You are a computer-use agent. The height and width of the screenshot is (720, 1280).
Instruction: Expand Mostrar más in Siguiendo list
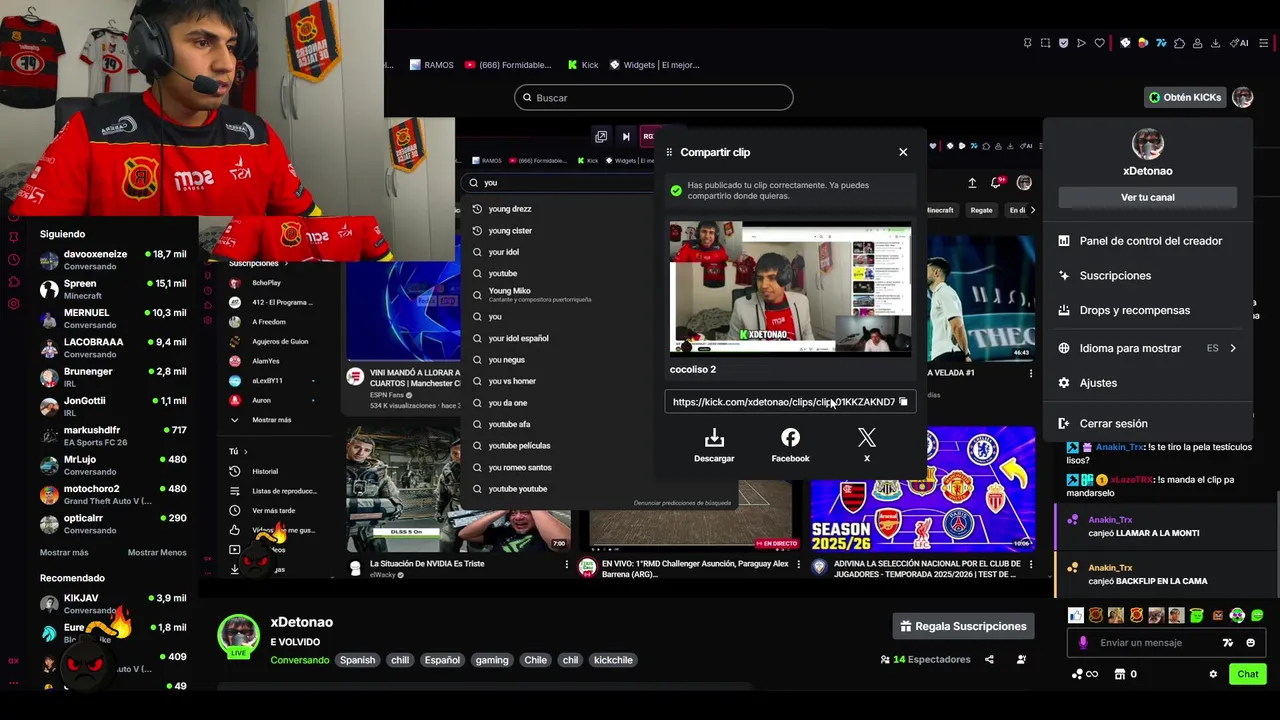[64, 552]
